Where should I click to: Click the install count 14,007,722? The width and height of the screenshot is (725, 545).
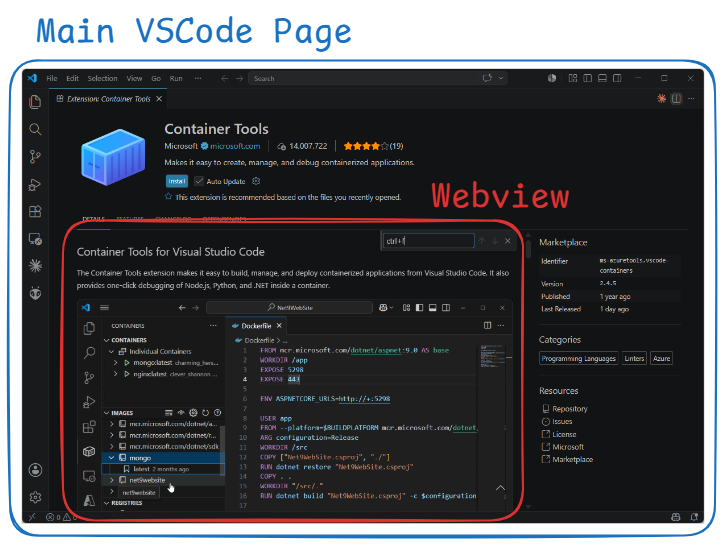(x=302, y=146)
